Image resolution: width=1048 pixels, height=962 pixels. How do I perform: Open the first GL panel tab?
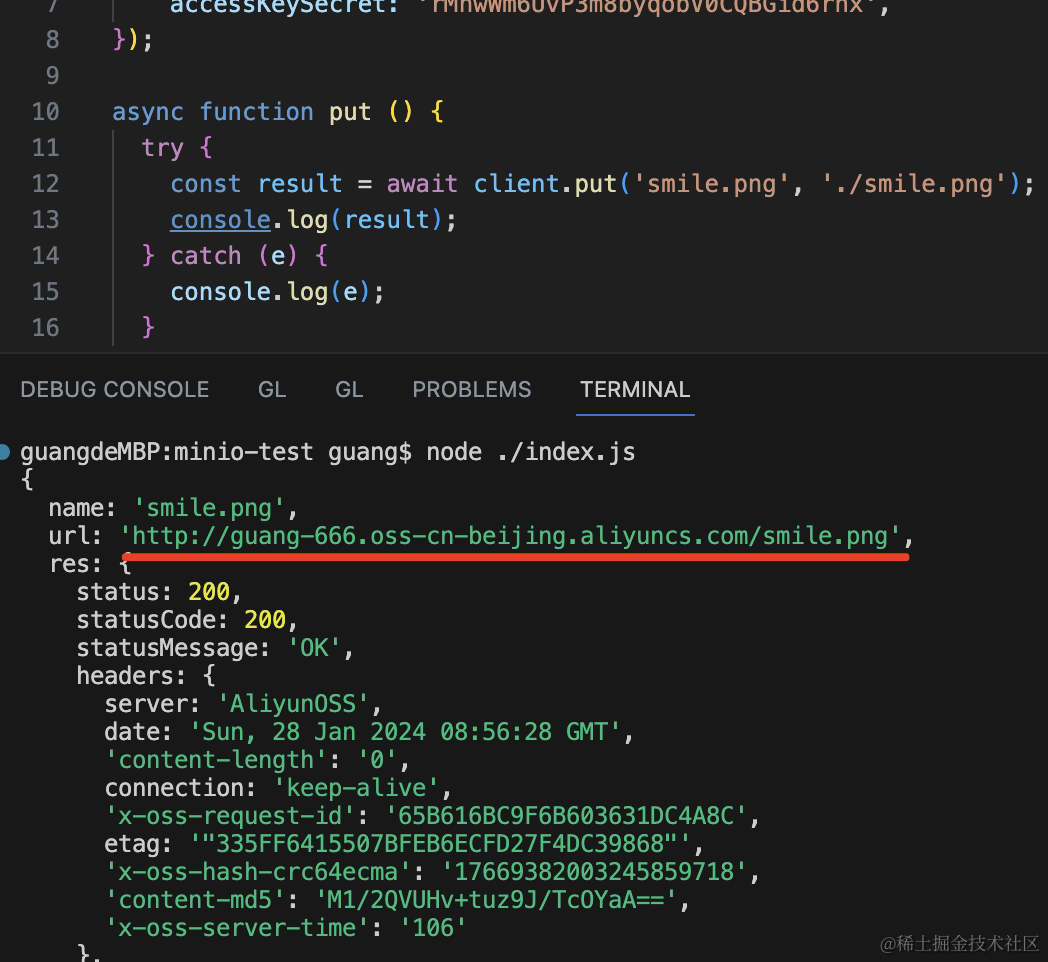pyautogui.click(x=272, y=389)
